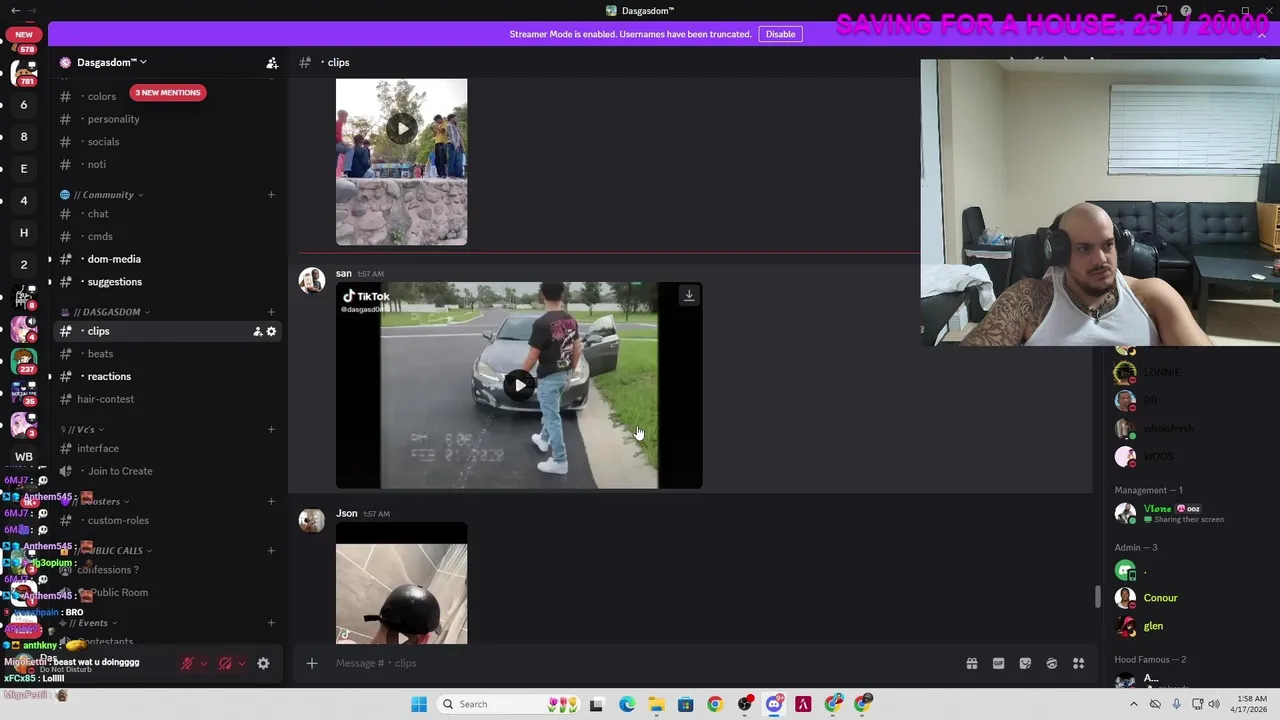Click username san in the message header
The image size is (1280, 720).
(343, 273)
